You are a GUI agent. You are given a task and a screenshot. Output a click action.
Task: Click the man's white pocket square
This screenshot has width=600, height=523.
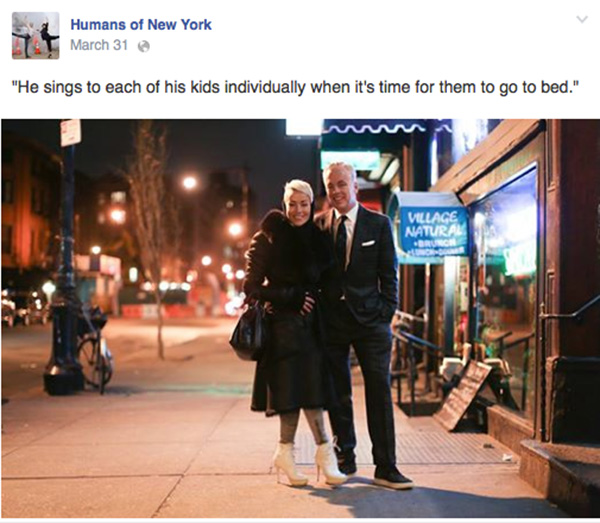pos(368,243)
